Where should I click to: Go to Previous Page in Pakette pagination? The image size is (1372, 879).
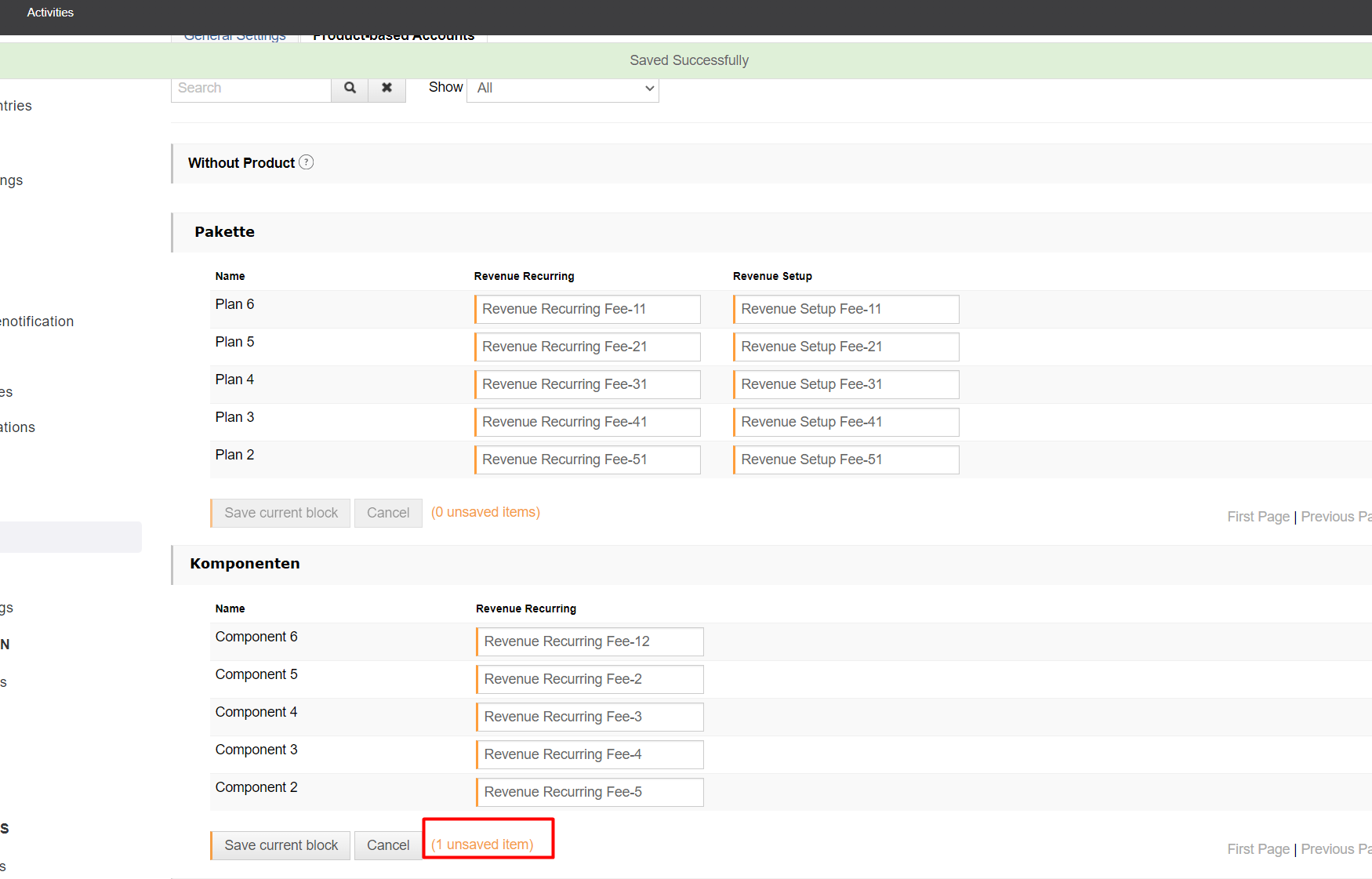click(x=1336, y=517)
